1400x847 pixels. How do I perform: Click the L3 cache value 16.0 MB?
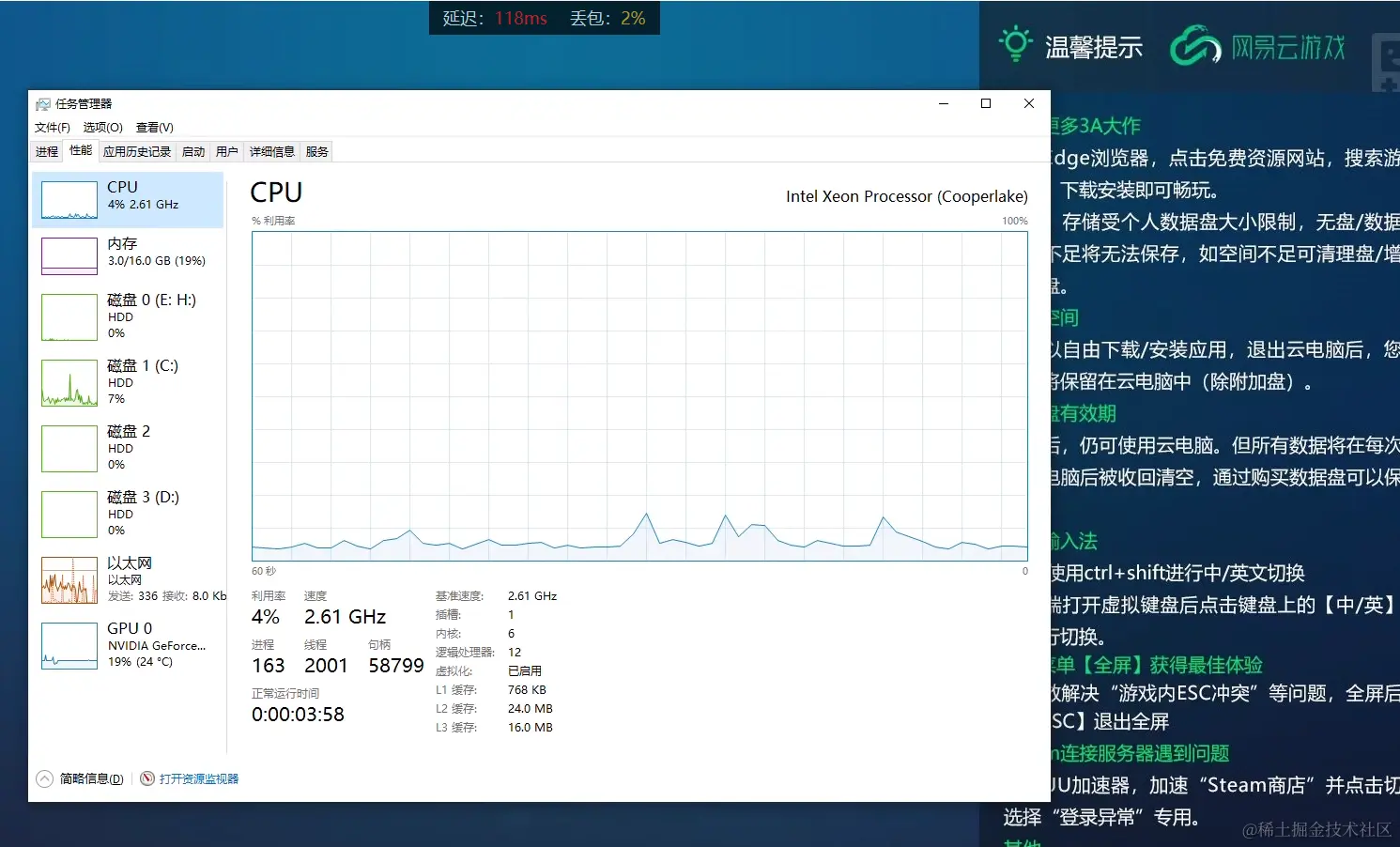click(x=531, y=728)
